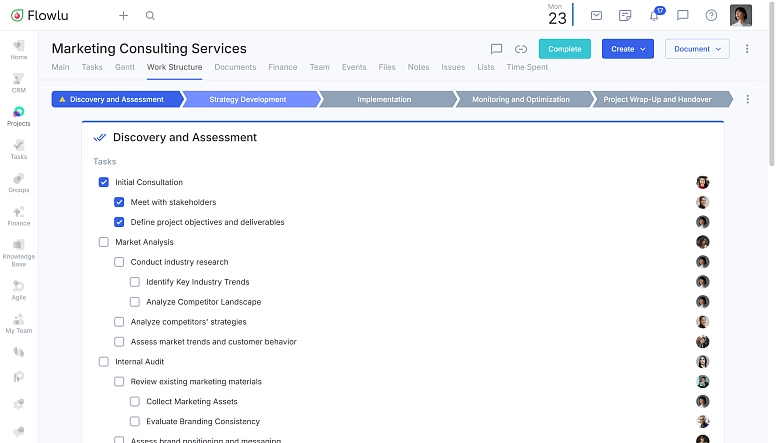Click the plus quick-add icon
This screenshot has width=776, height=443.
point(123,15)
